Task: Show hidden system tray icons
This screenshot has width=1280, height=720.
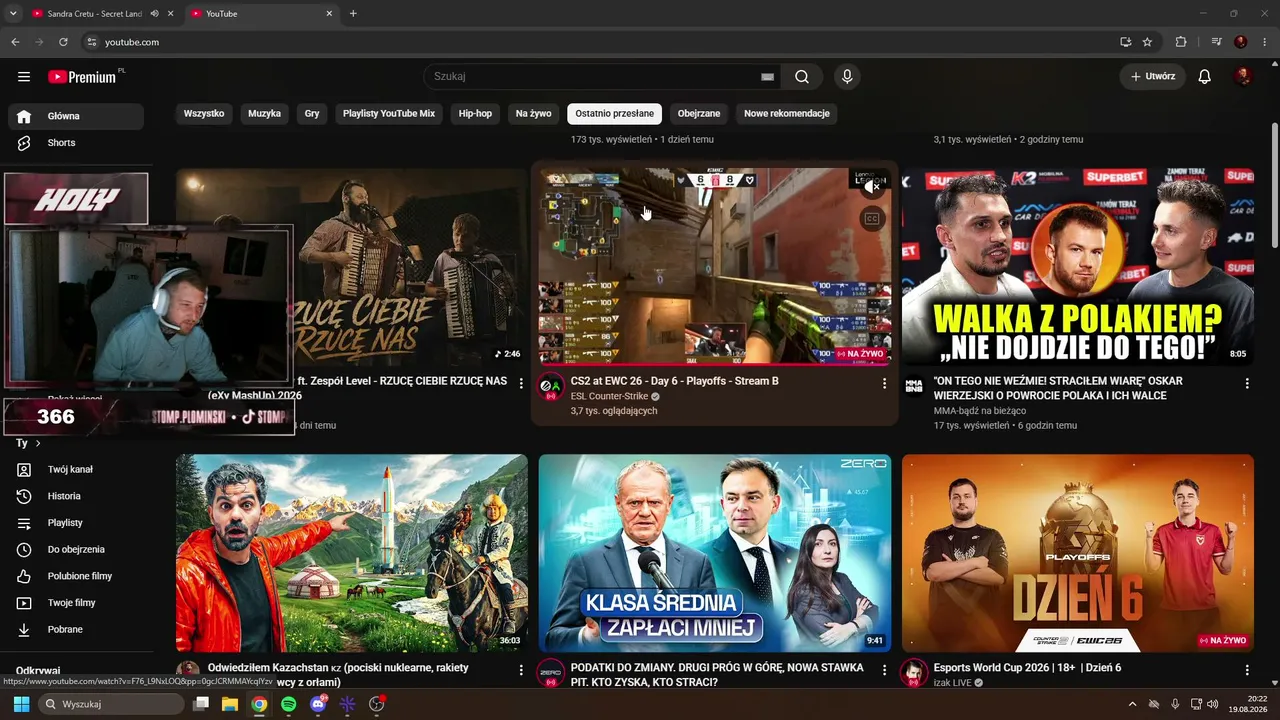Action: point(1132,704)
